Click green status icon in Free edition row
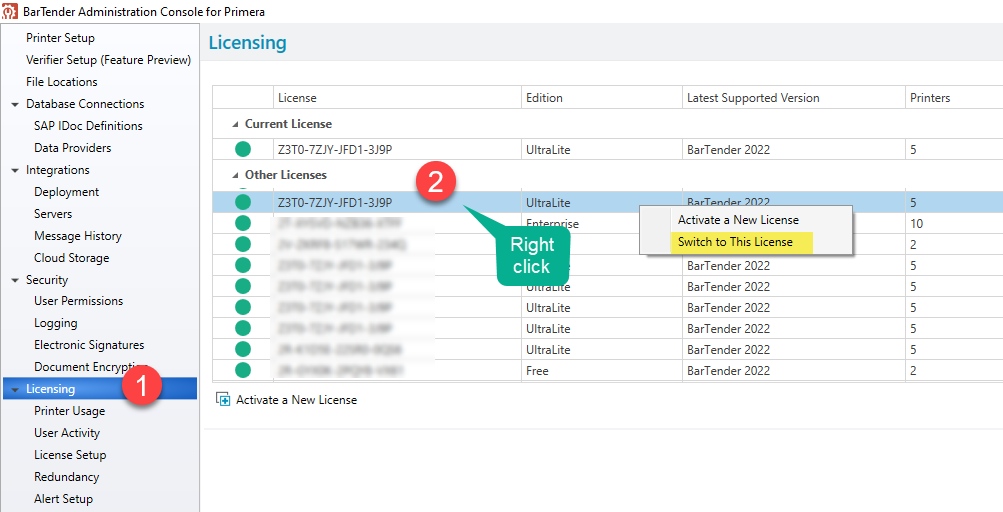The height and width of the screenshot is (512, 1003). (242, 371)
